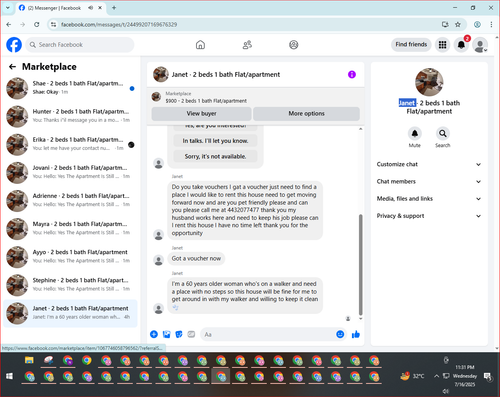Open the Ayyo conversation

(70, 257)
